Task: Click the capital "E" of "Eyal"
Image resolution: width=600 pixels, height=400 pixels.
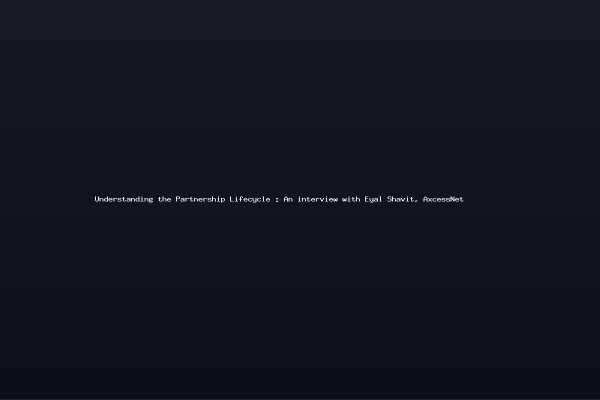Action: point(367,199)
